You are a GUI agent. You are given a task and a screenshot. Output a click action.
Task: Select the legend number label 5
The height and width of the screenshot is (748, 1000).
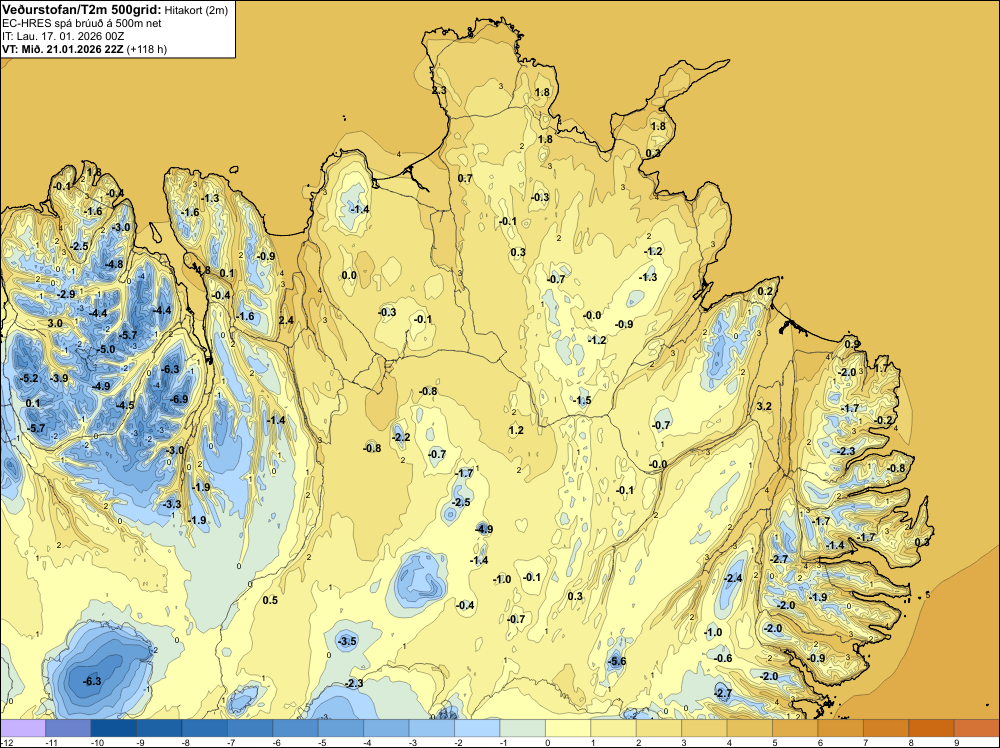pyautogui.click(x=775, y=742)
